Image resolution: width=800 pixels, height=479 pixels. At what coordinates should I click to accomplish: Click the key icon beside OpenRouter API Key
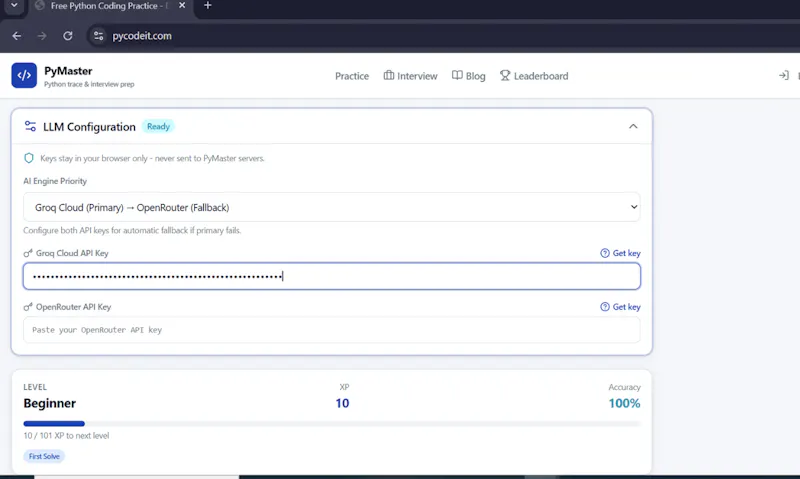(x=28, y=307)
